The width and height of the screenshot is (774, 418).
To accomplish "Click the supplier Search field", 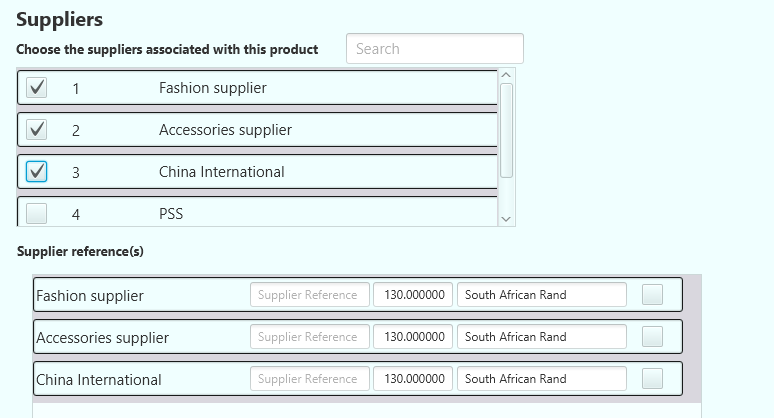I will (x=435, y=49).
